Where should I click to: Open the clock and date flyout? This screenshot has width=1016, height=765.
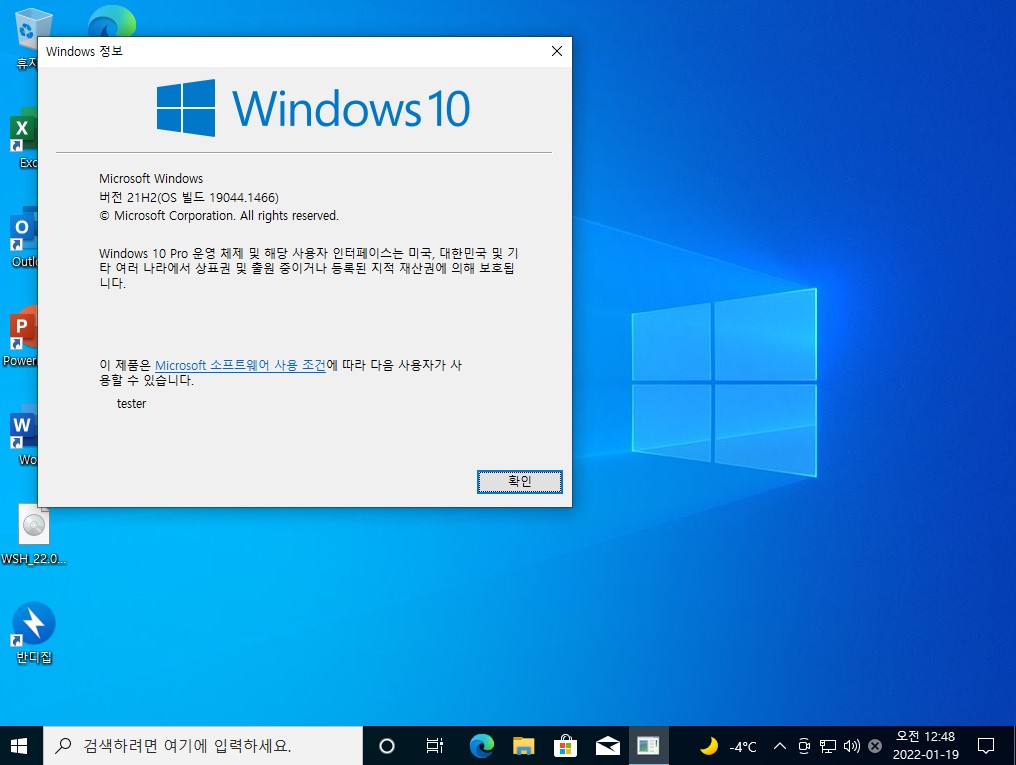pos(925,746)
